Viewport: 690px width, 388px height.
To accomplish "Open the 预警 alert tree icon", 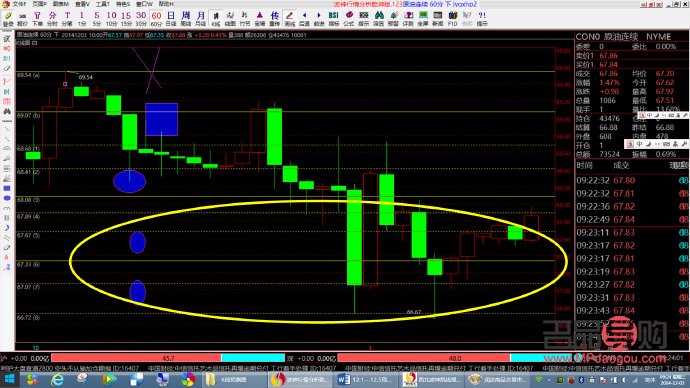I will click(x=393, y=18).
